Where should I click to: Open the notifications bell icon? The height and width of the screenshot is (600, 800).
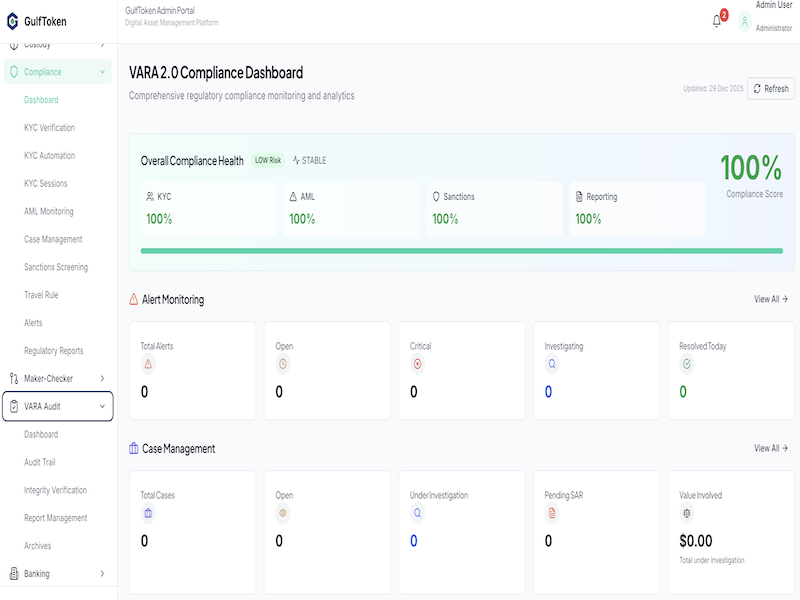(x=716, y=21)
